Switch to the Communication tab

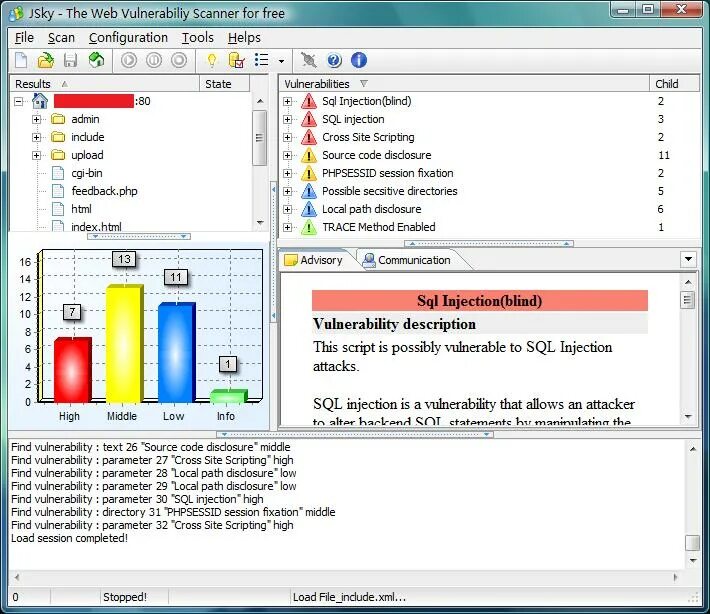tap(408, 260)
